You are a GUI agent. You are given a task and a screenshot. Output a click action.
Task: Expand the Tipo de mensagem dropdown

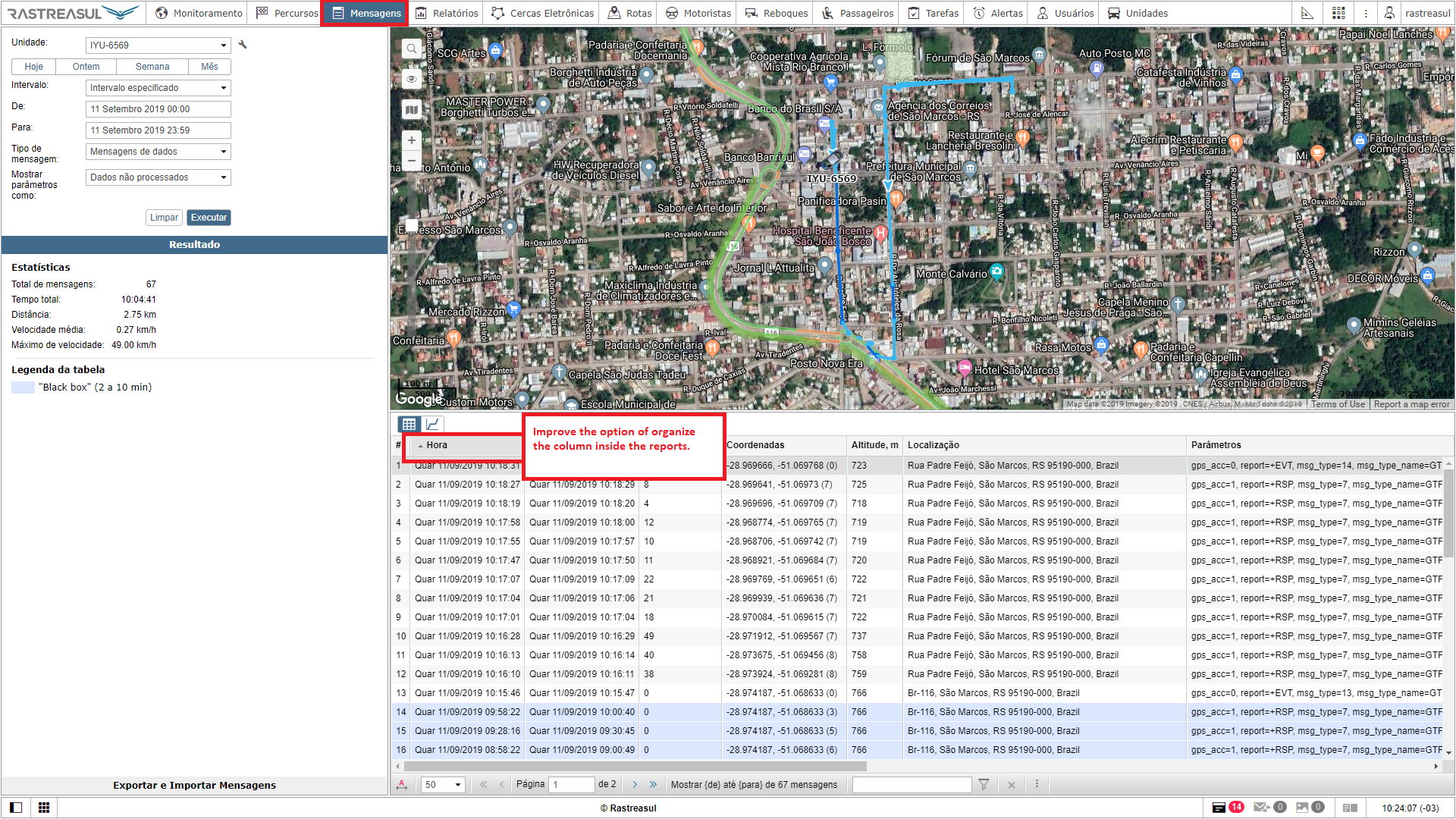(158, 152)
